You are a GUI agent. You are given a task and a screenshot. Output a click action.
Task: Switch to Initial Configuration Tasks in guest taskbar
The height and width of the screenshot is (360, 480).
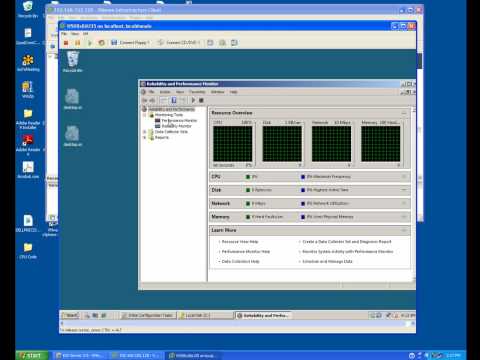[148, 315]
